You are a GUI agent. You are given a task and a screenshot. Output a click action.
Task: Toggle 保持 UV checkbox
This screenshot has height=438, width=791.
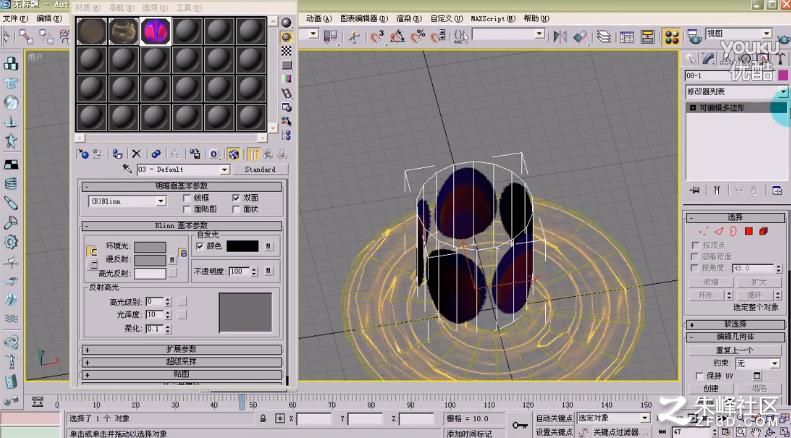click(700, 376)
